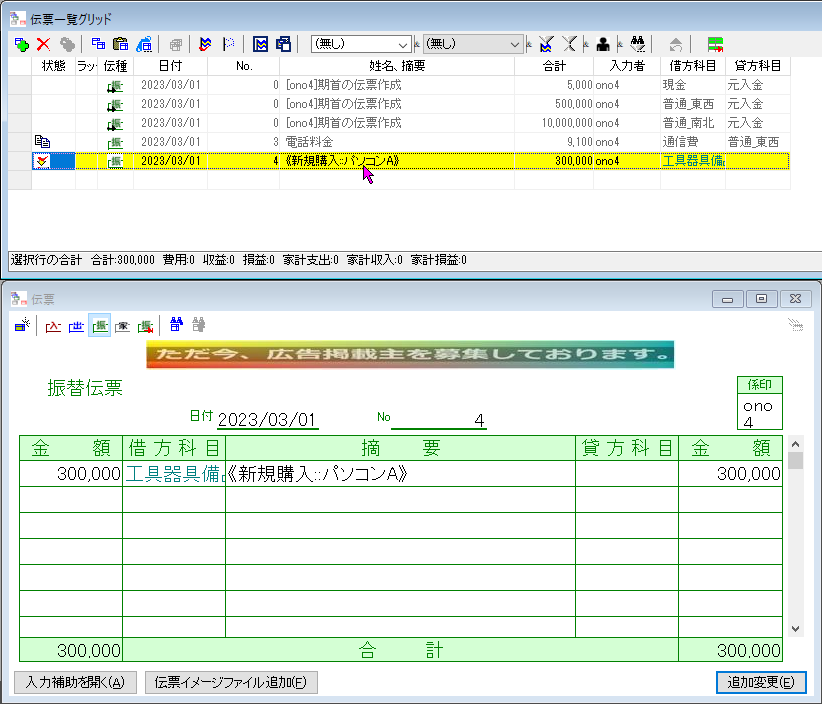Sort by the 日付 column header

[170, 66]
